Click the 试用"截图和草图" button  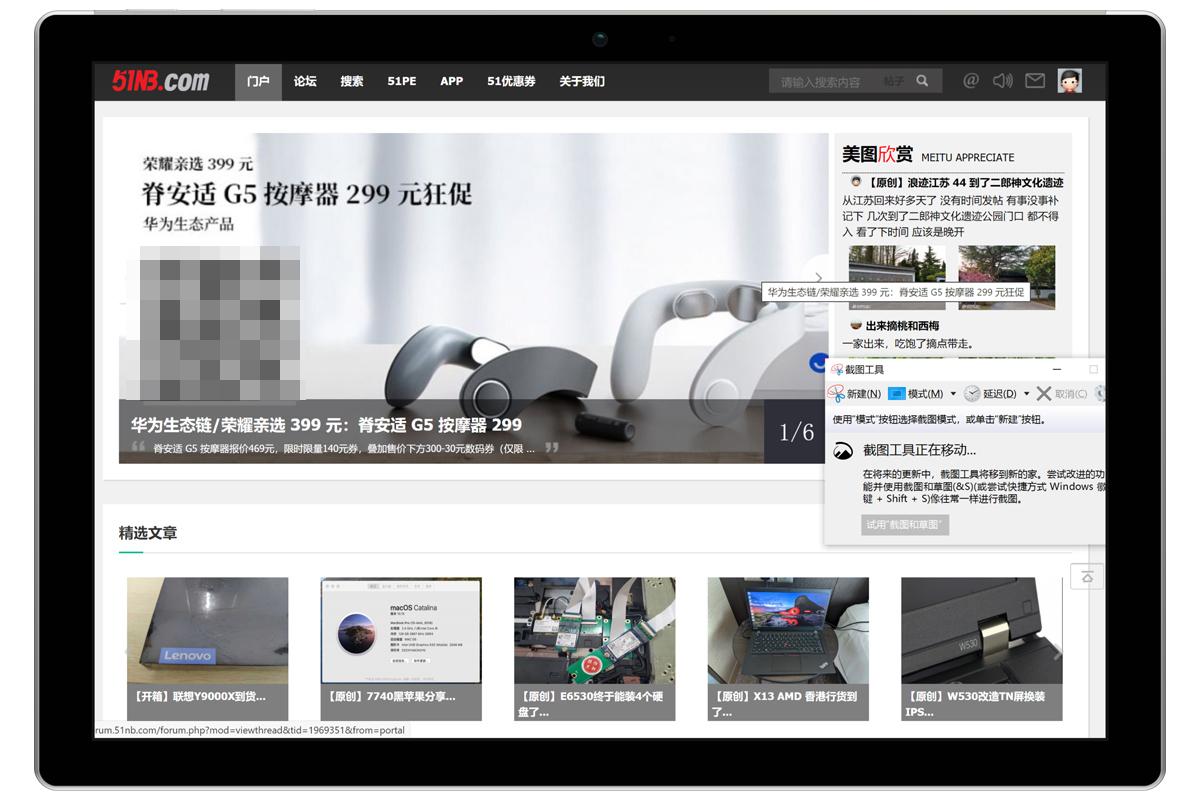click(905, 525)
